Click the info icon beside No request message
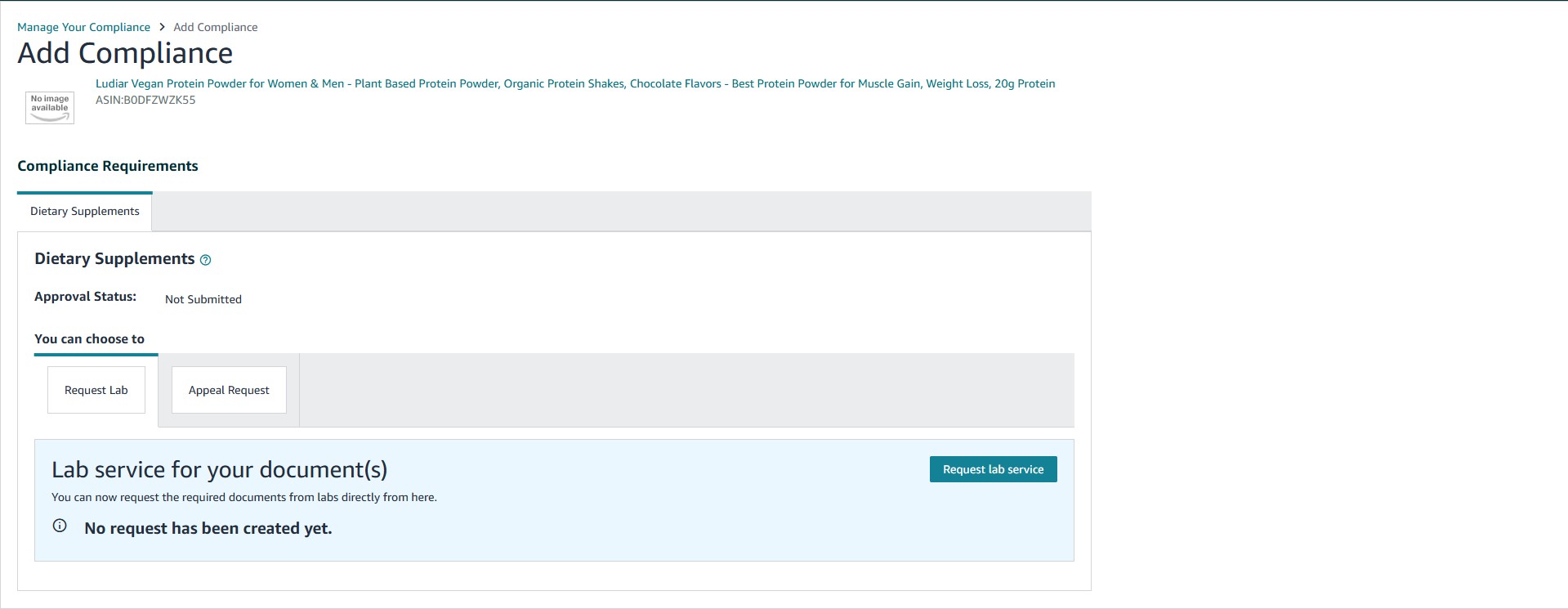1568x609 pixels. click(x=60, y=526)
